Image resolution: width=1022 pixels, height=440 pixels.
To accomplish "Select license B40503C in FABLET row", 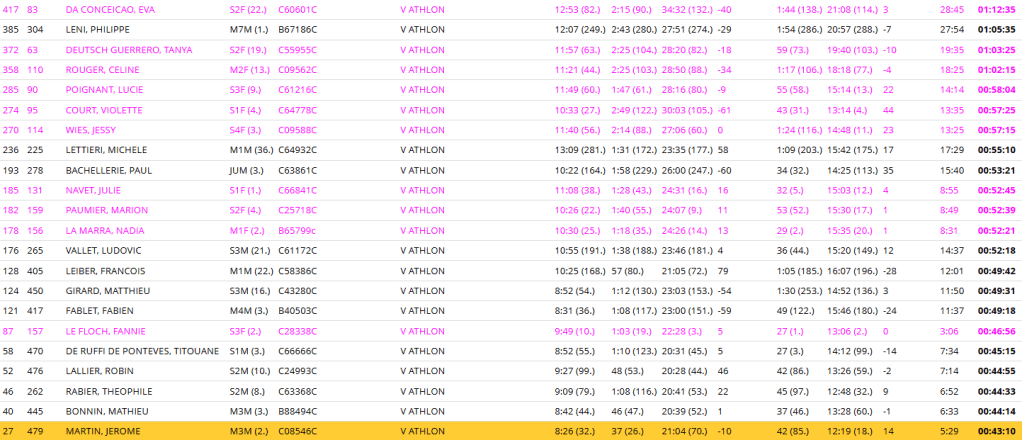I will [297, 310].
